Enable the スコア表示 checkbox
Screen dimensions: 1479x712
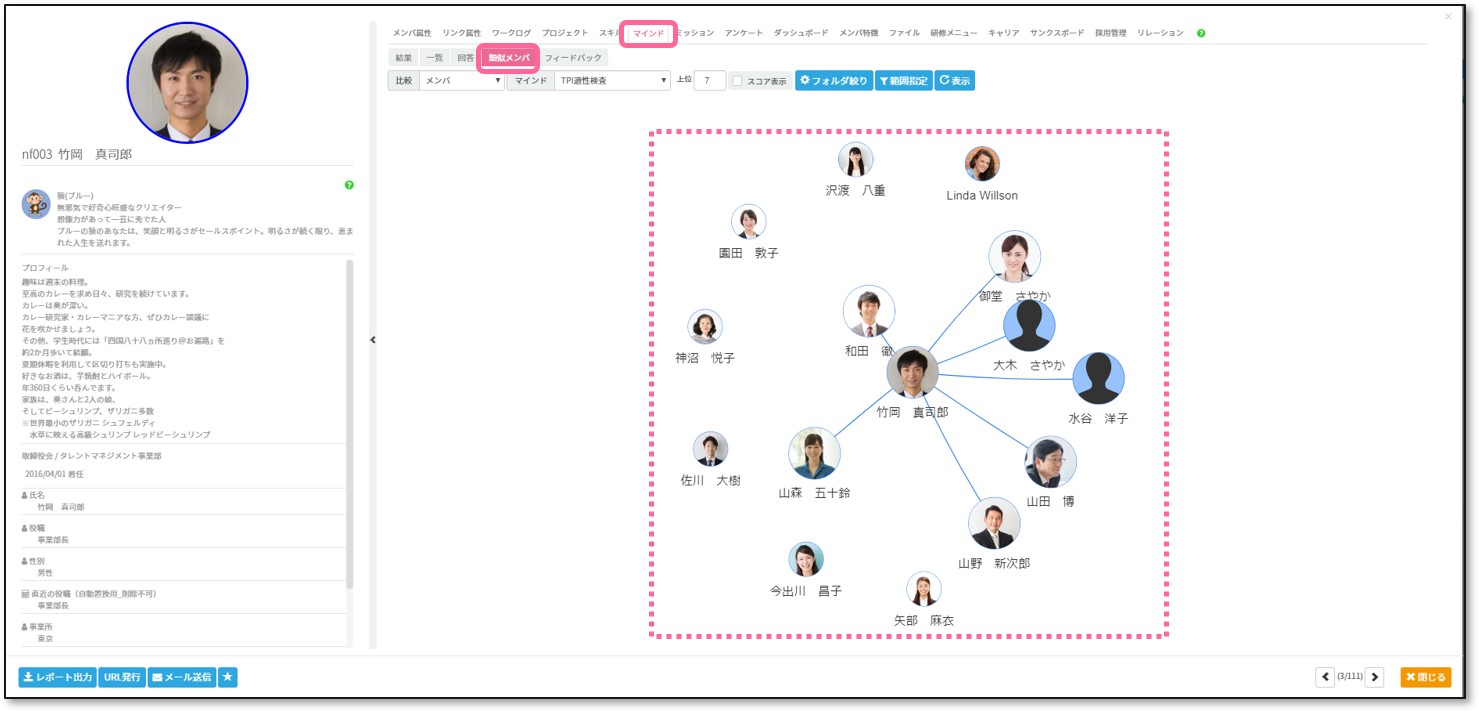coord(737,81)
